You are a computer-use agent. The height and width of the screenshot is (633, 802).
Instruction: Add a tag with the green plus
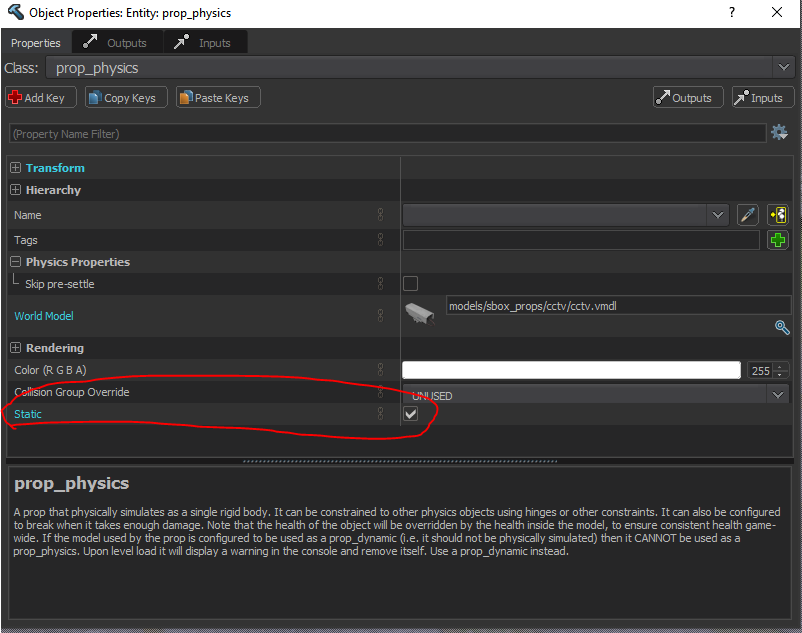pos(778,239)
